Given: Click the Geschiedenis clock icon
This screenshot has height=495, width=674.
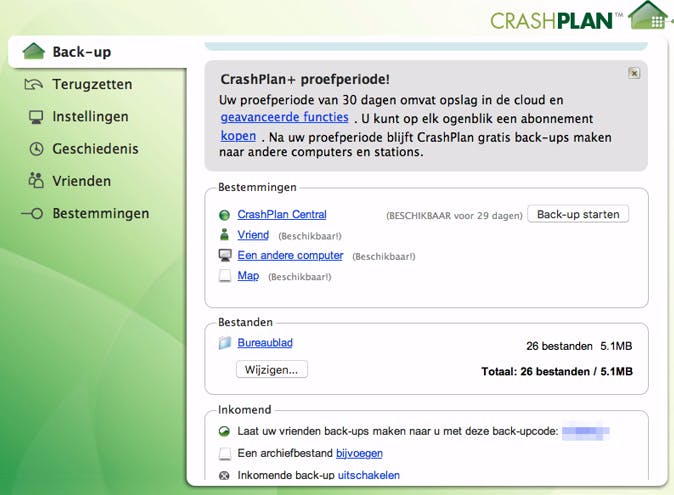Looking at the screenshot, I should tap(37, 149).
